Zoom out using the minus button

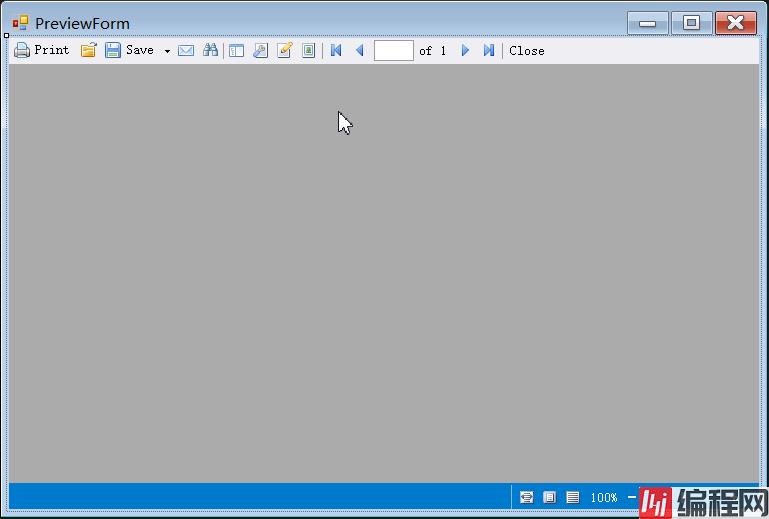click(631, 497)
